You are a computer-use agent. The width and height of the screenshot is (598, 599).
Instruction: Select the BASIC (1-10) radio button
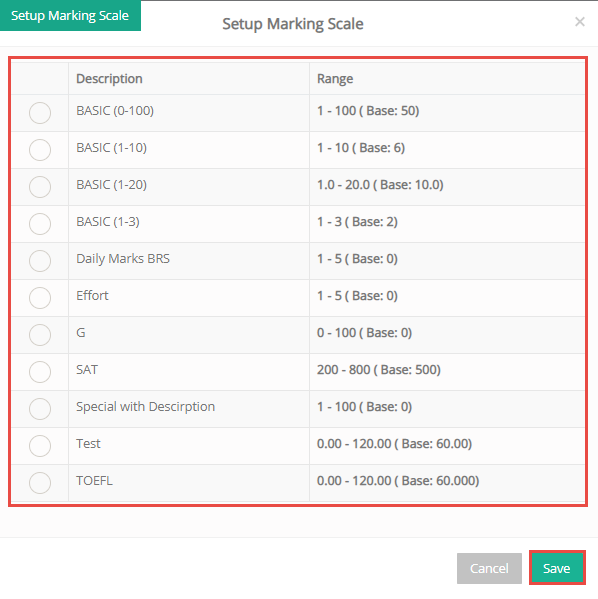coord(40,150)
